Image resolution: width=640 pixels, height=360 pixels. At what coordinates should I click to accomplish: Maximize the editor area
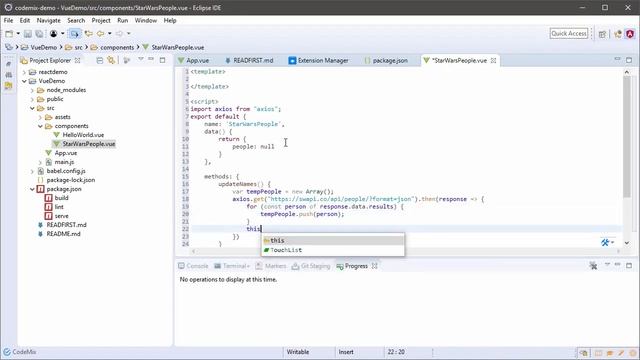pos(629,60)
